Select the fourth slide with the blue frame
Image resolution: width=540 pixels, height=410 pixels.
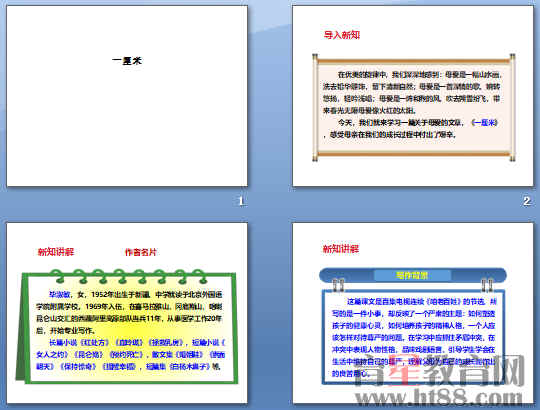[x=413, y=313]
